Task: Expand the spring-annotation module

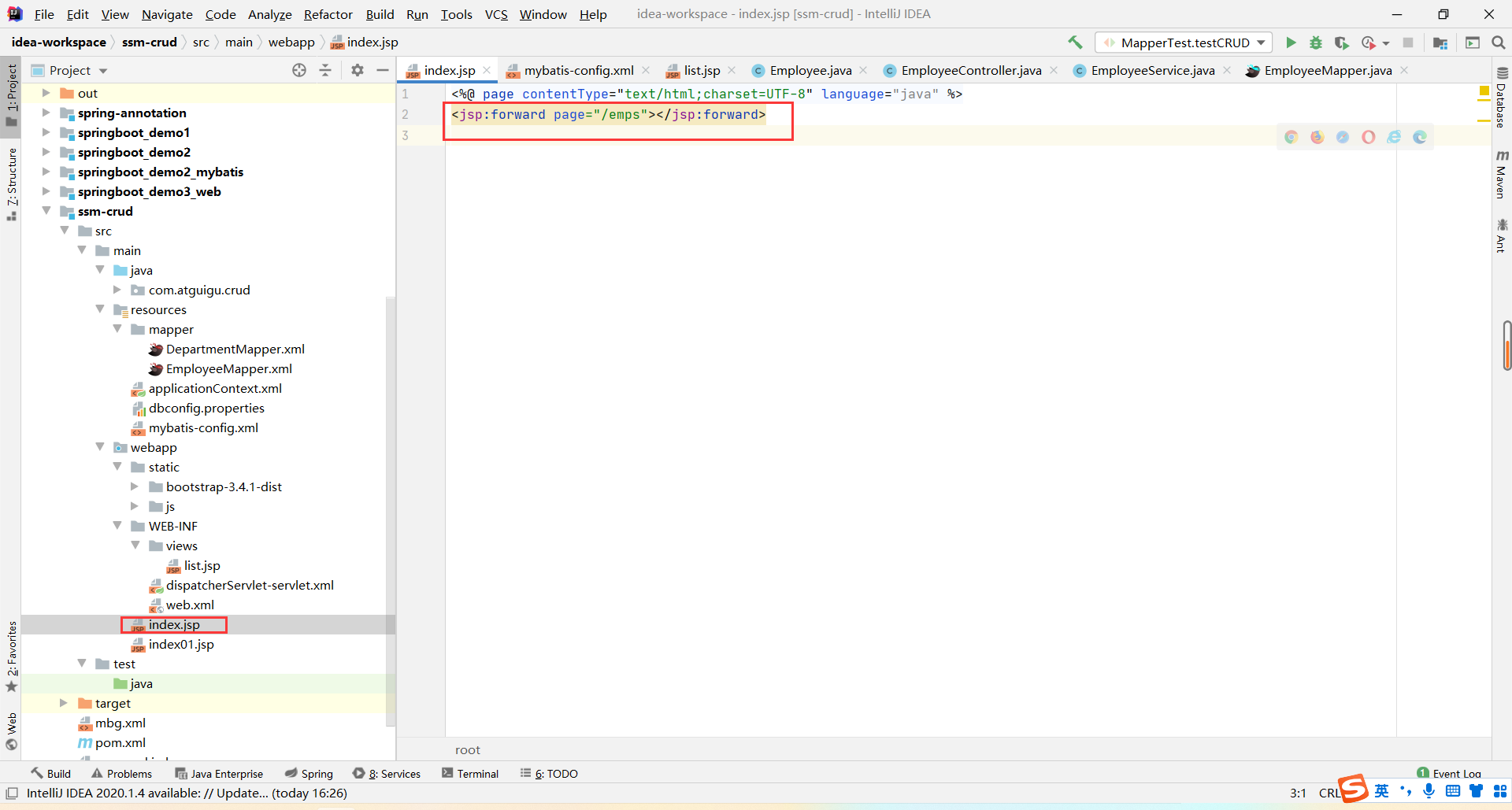Action: (x=46, y=113)
